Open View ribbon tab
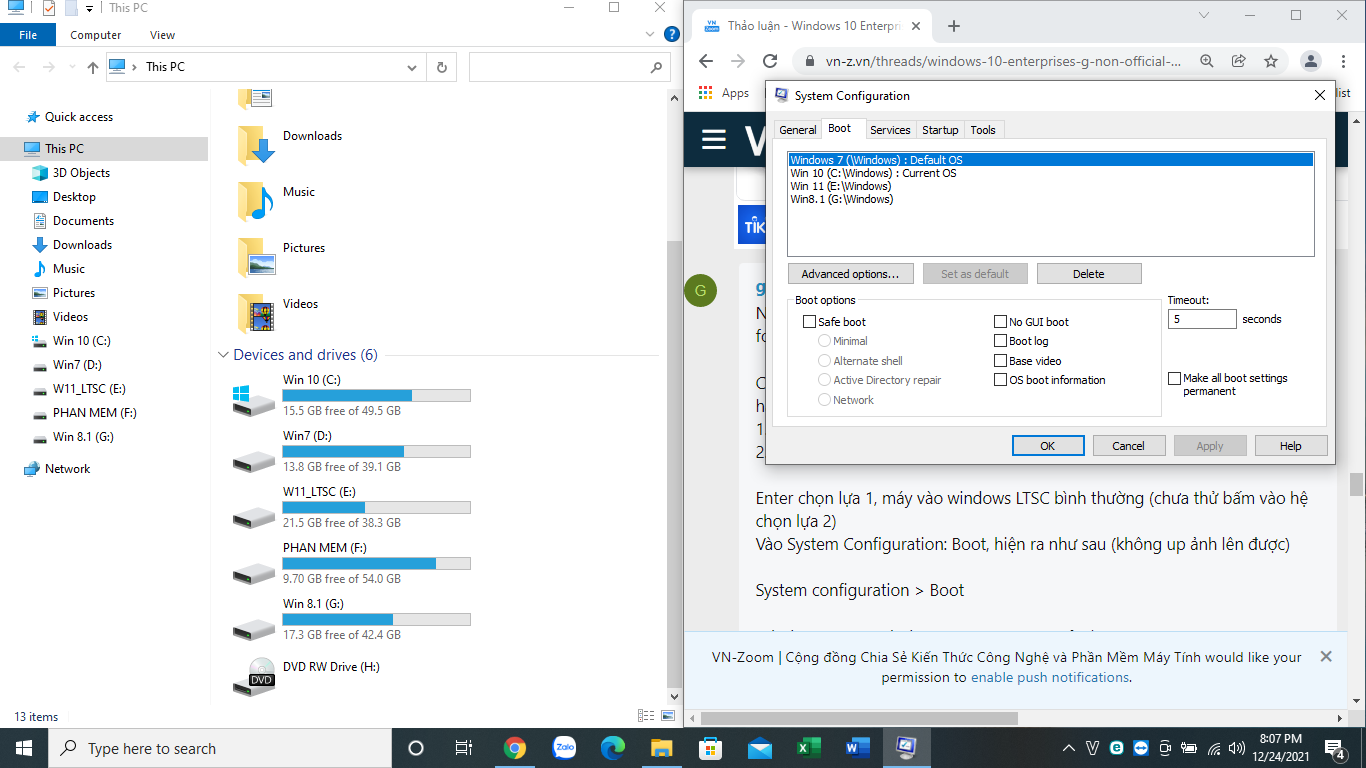This screenshot has height=768, width=1366. click(x=162, y=34)
